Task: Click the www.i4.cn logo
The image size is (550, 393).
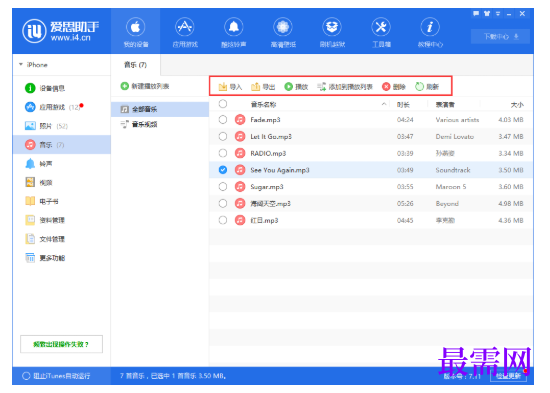Action: click(61, 30)
